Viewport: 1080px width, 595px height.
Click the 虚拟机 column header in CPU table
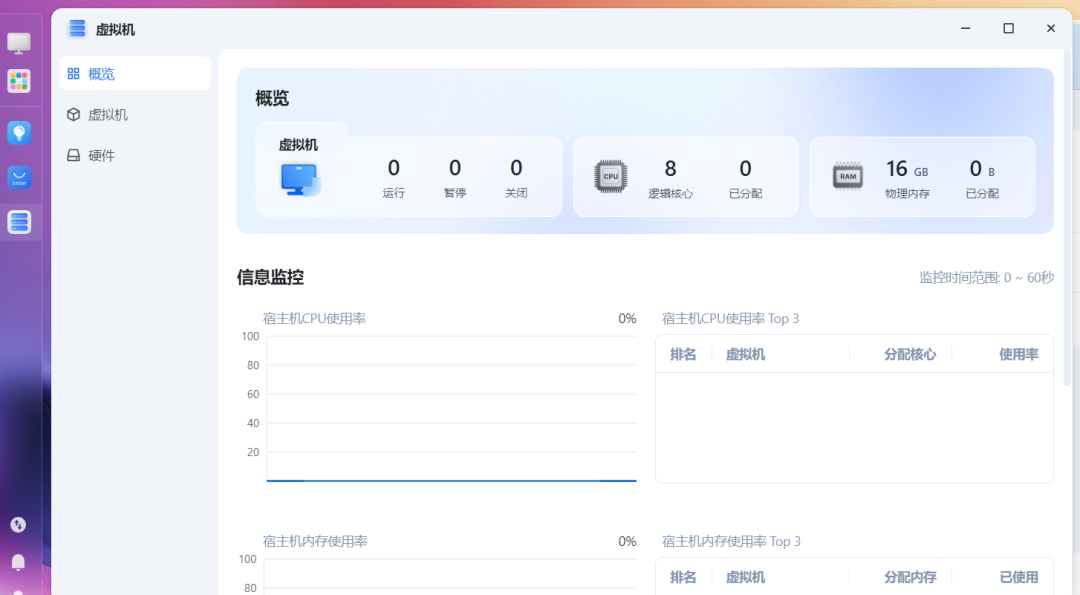tap(745, 355)
